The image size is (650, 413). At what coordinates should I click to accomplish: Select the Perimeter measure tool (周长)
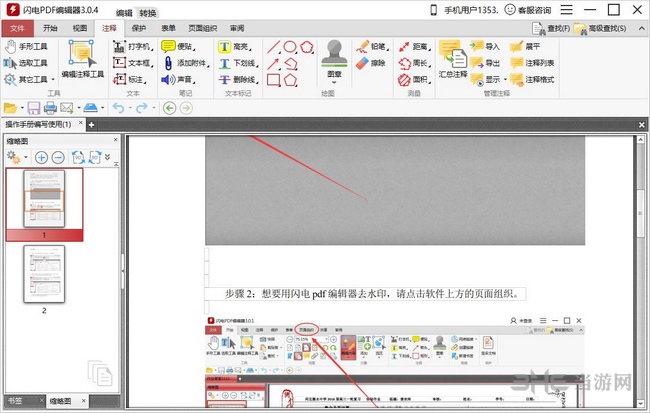[414, 63]
